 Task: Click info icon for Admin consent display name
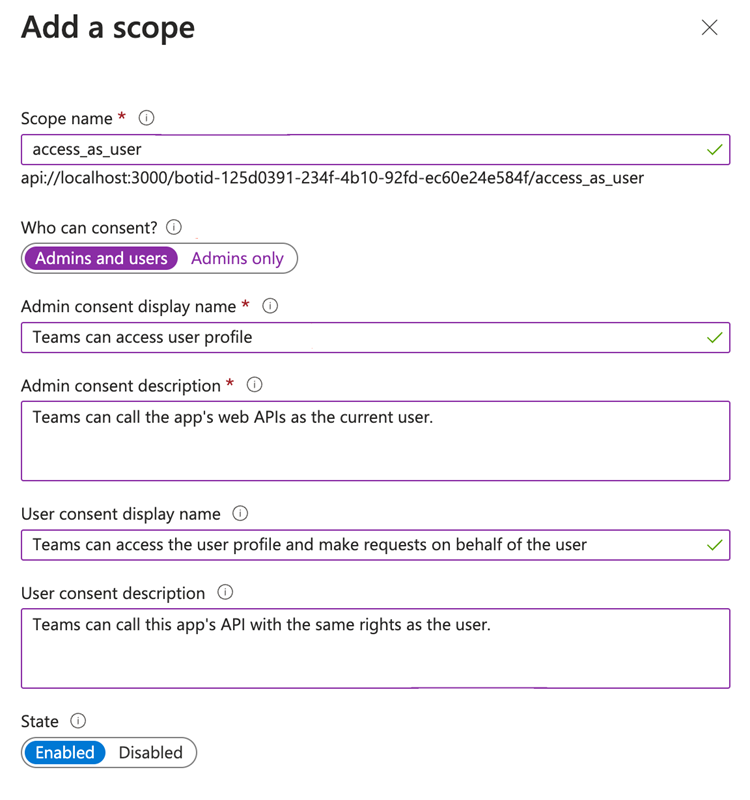pyautogui.click(x=270, y=306)
